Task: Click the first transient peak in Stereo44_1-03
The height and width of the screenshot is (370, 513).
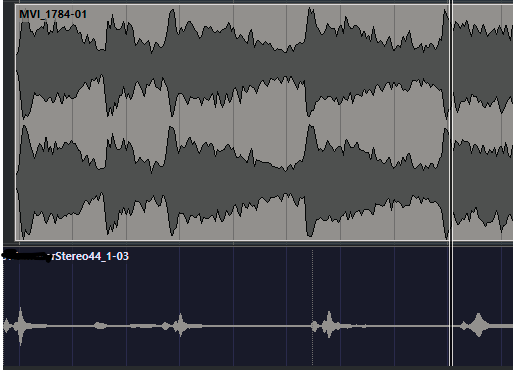Action: (x=21, y=326)
